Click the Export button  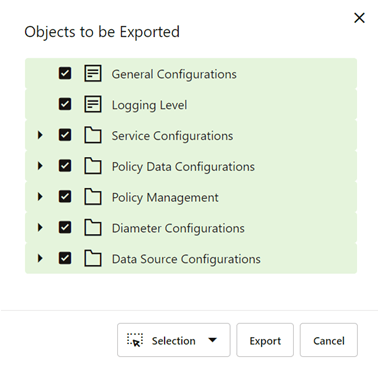click(x=265, y=340)
